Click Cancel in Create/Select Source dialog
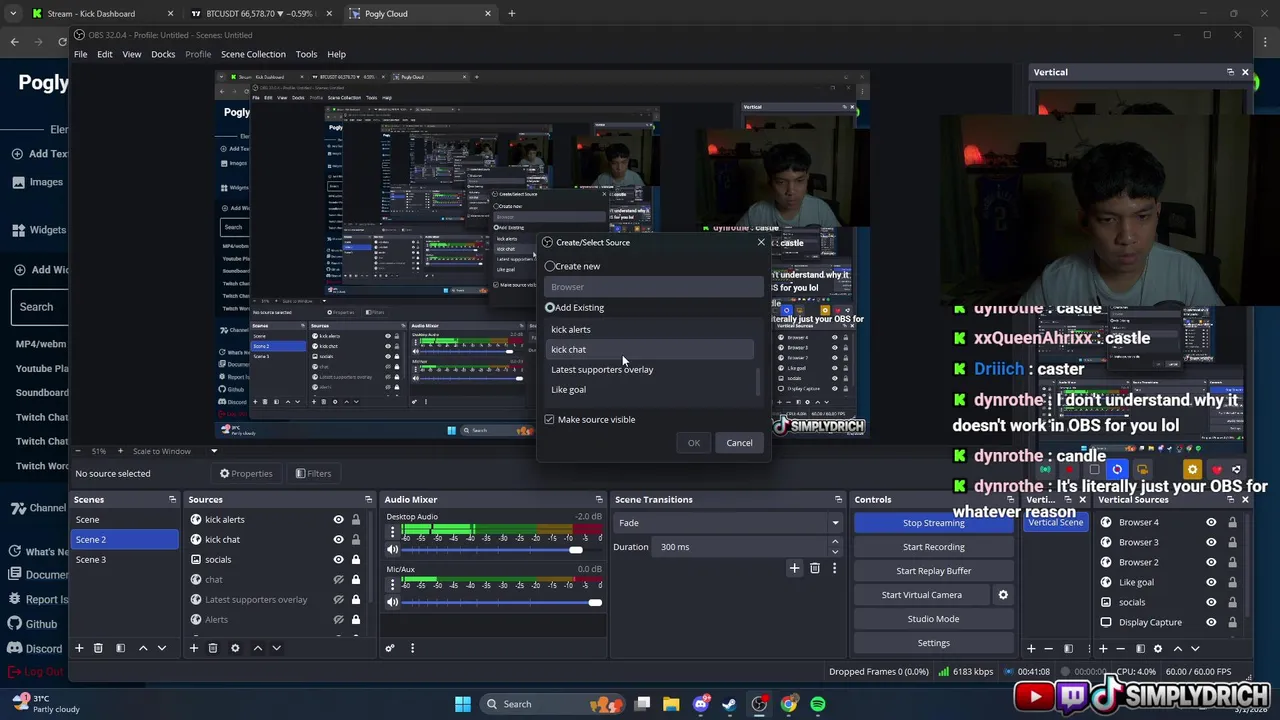Image resolution: width=1280 pixels, height=720 pixels. click(x=739, y=443)
